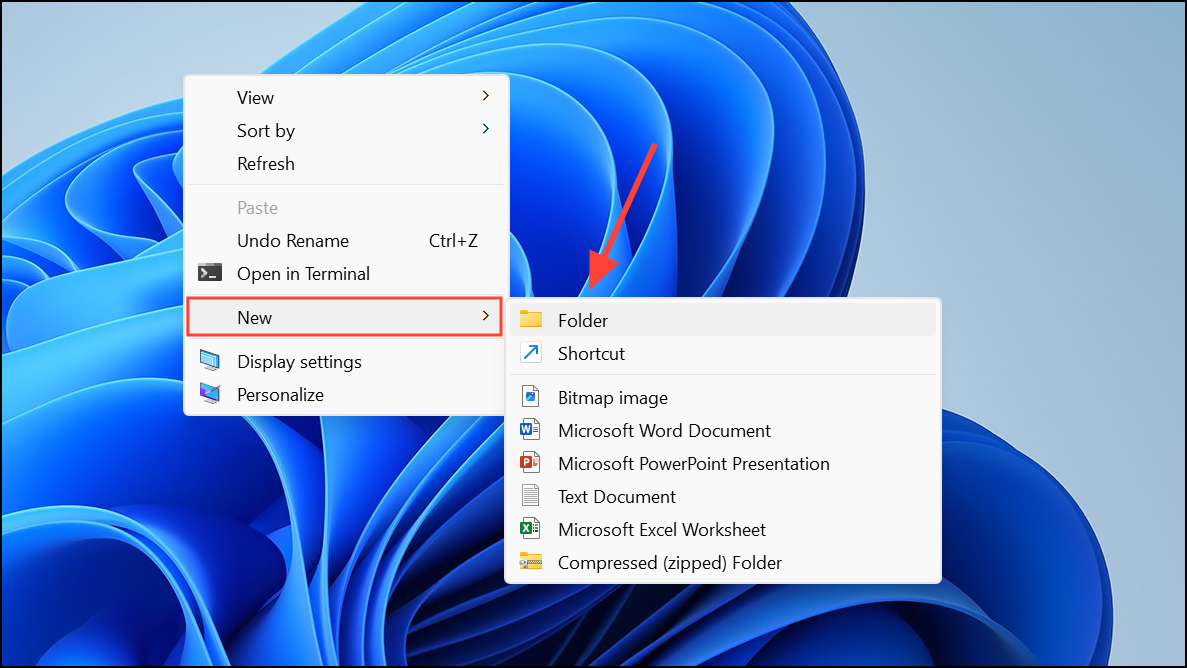The height and width of the screenshot is (668, 1187).
Task: Open Display settings from the menu
Action: [x=346, y=361]
